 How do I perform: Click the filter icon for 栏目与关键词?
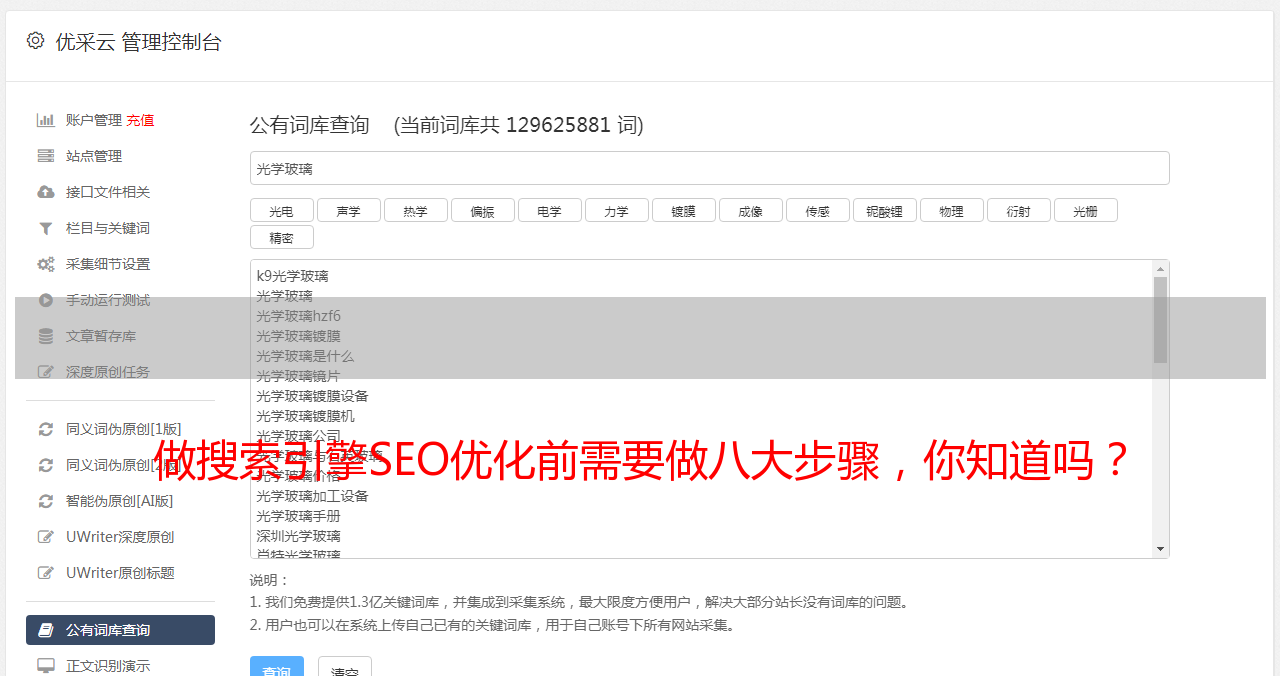click(45, 228)
